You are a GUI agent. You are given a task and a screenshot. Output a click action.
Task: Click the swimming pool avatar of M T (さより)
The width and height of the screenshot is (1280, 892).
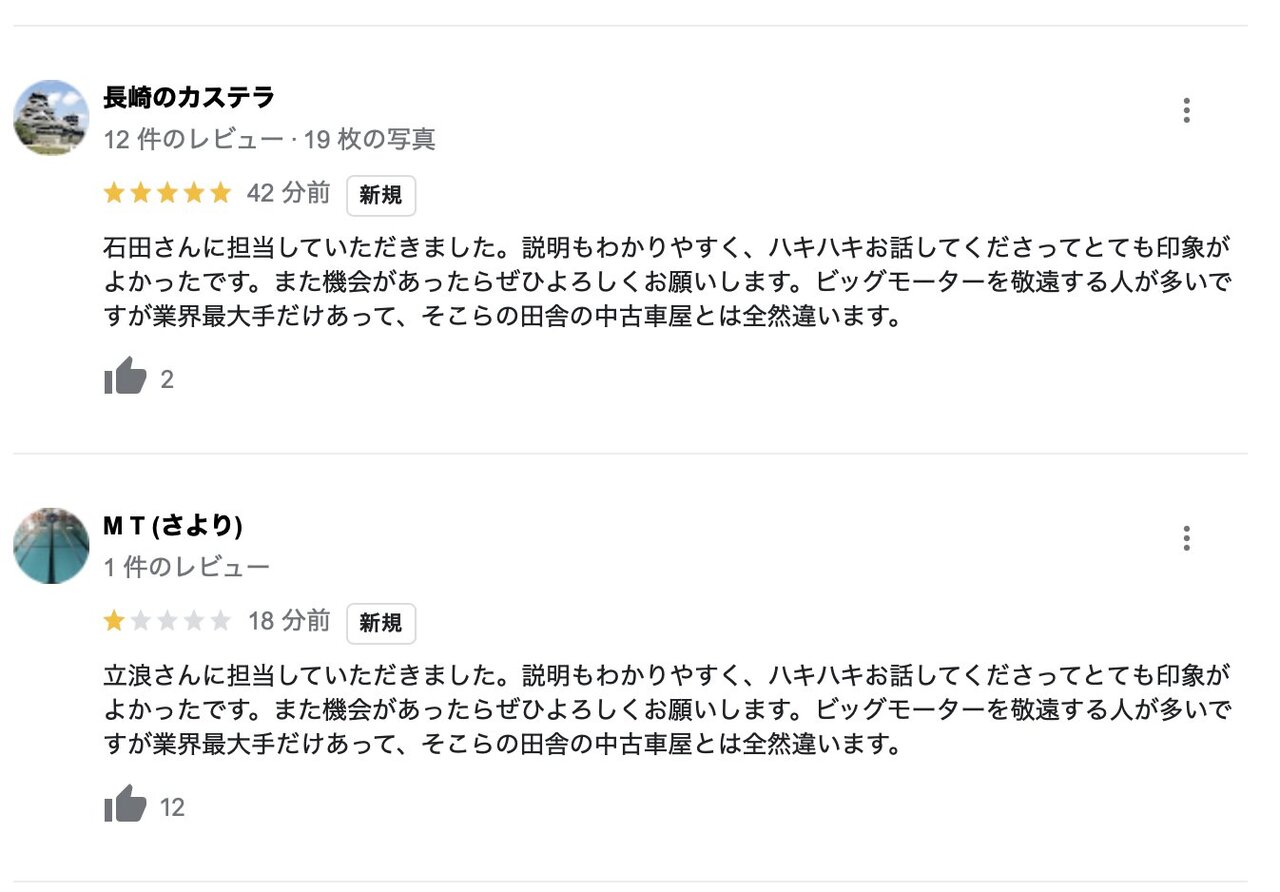point(51,545)
